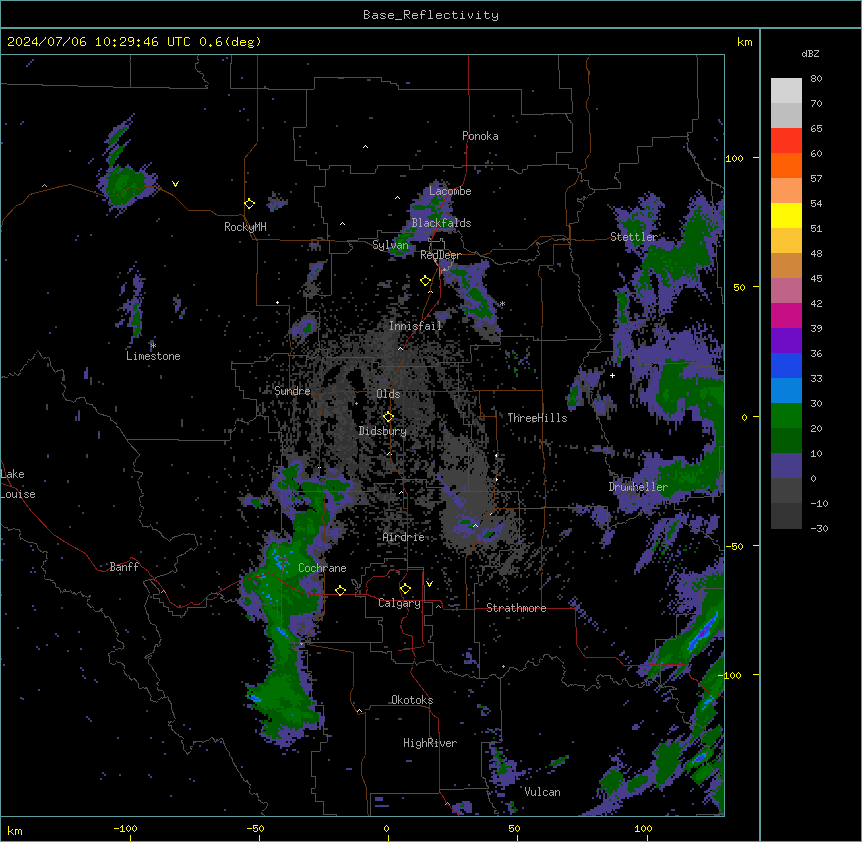The image size is (862, 842).
Task: Click the Lake Louise label
Action: (x=18, y=484)
